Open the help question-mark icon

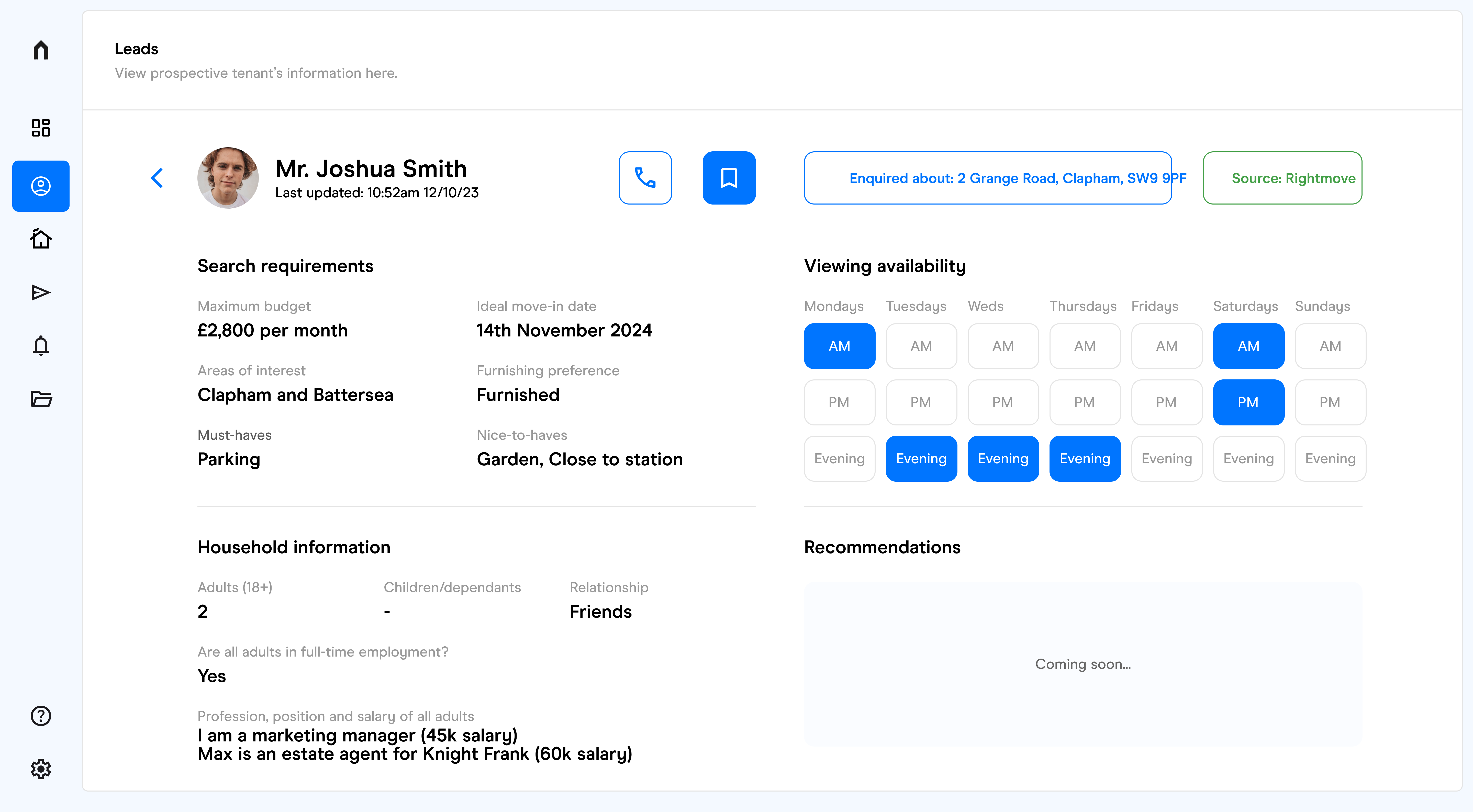(x=41, y=715)
